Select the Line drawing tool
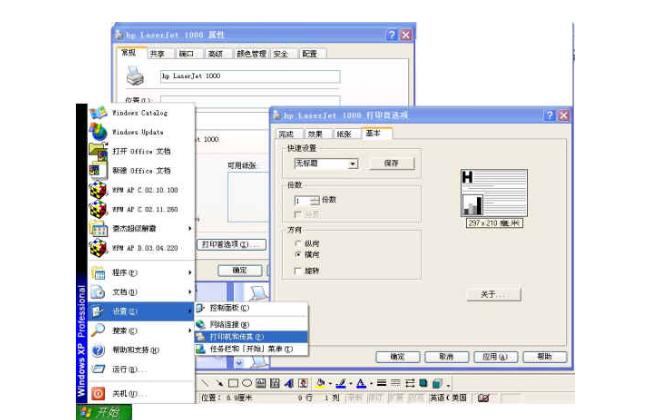Image resolution: width=652 pixels, height=420 pixels. [x=205, y=383]
